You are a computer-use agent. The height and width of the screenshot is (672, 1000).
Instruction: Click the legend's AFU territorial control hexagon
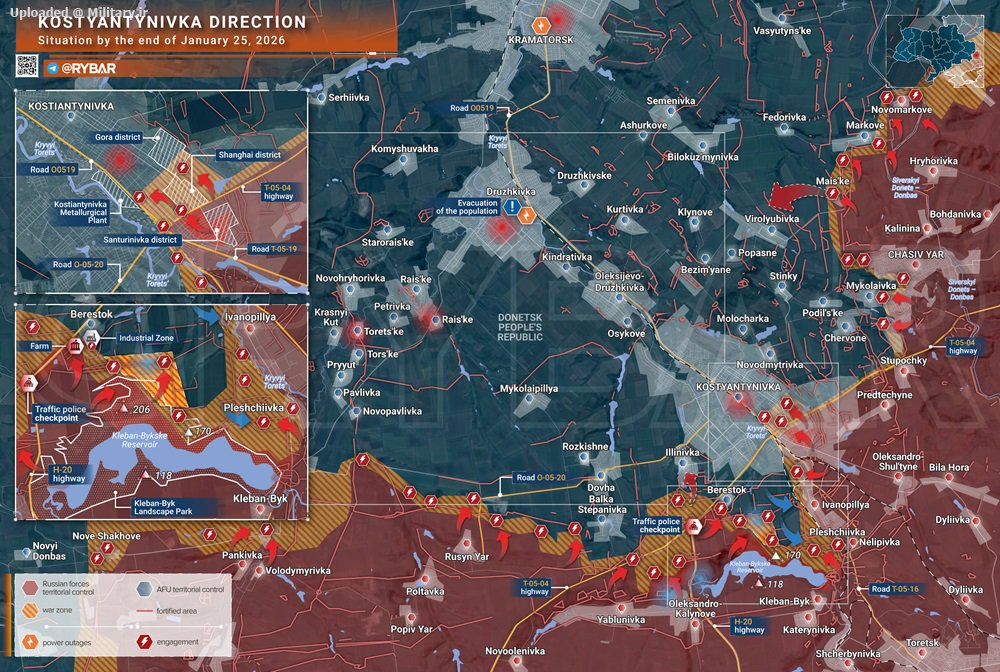[145, 588]
